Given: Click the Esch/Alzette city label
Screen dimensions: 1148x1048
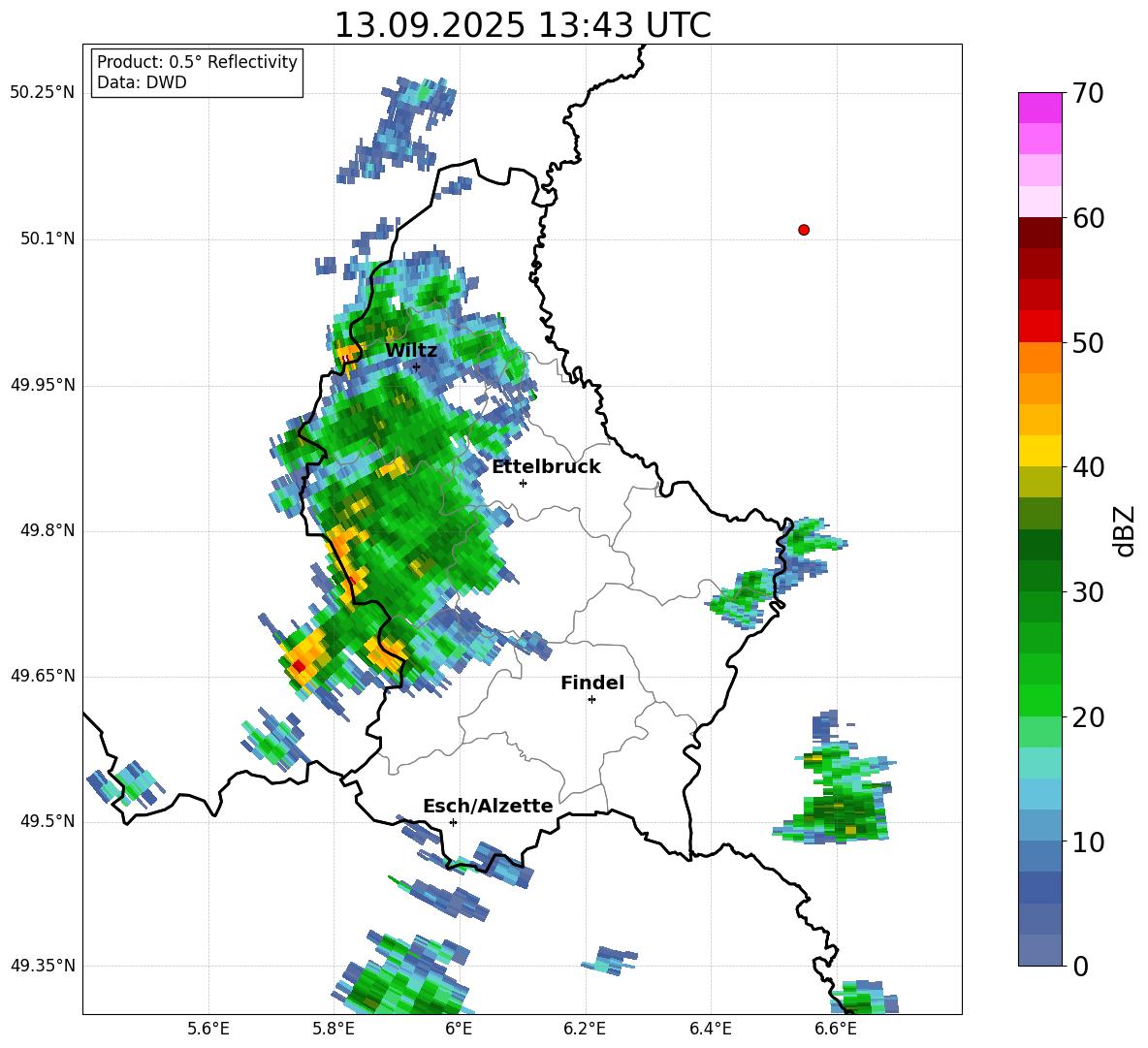Looking at the screenshot, I should coord(488,806).
